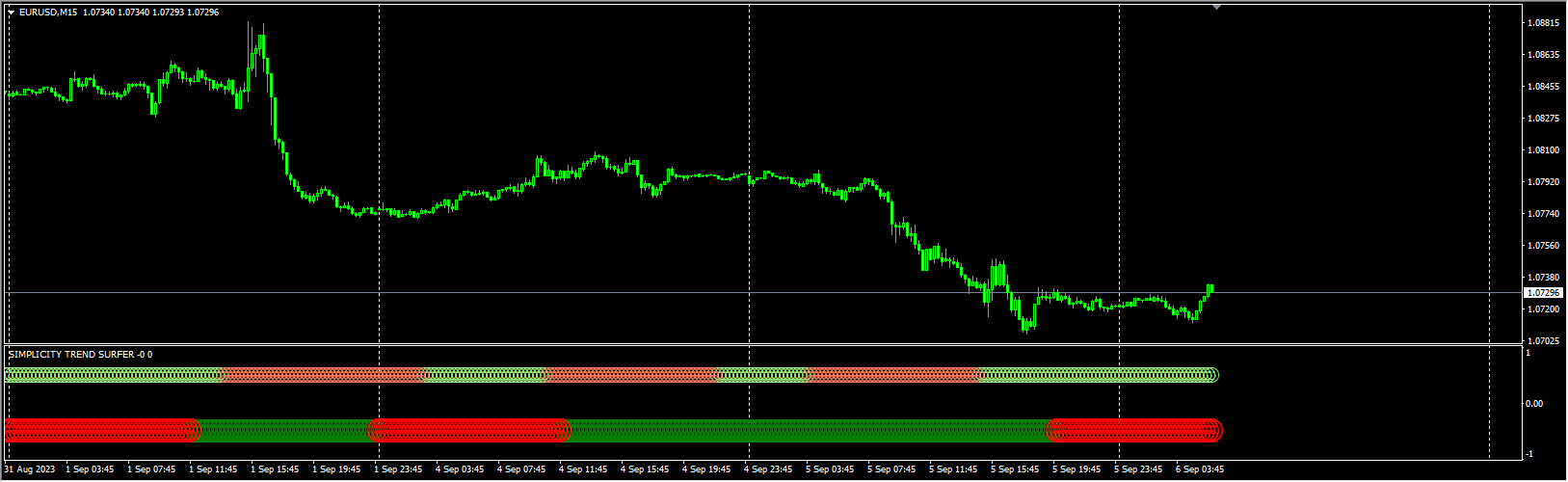Viewport: 1568px width, 482px height.
Task: Click the 4 Sep 23:45 time label
Action: point(768,469)
